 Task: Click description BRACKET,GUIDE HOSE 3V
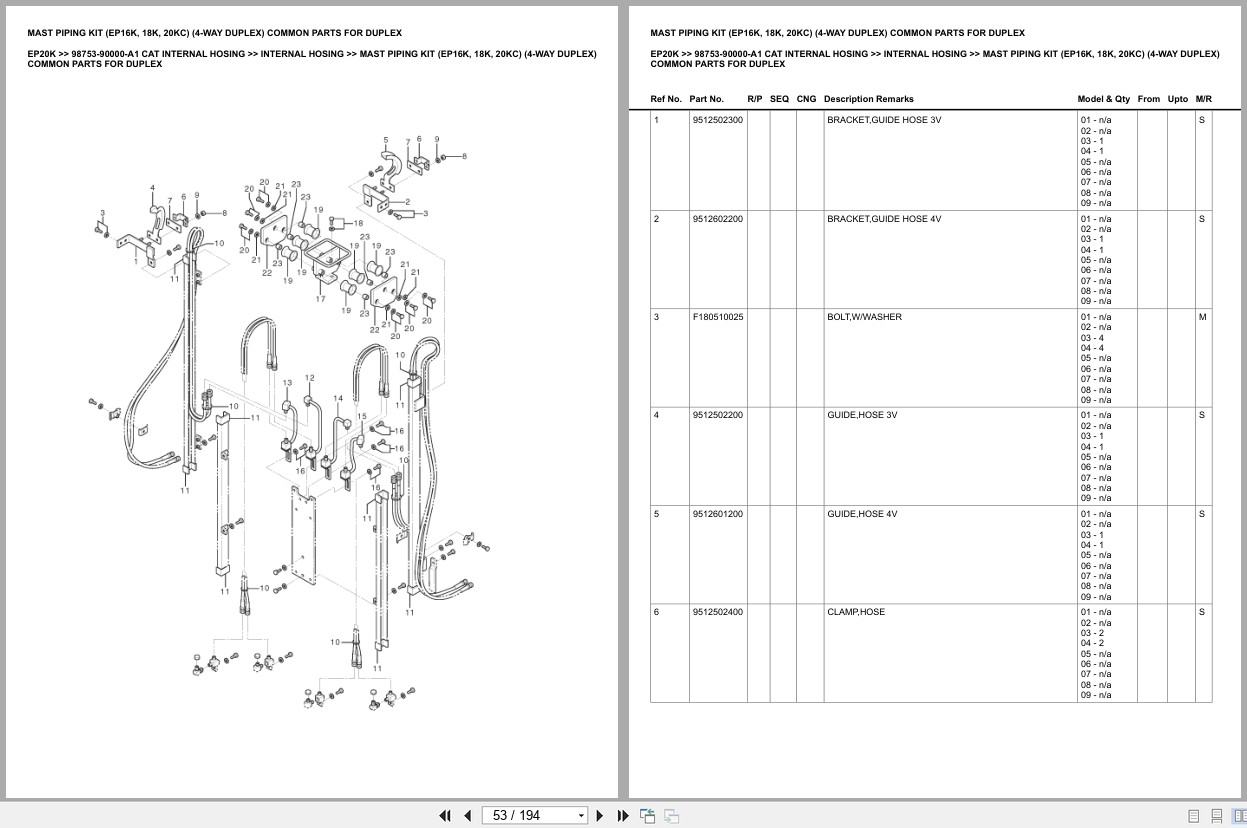tap(884, 120)
